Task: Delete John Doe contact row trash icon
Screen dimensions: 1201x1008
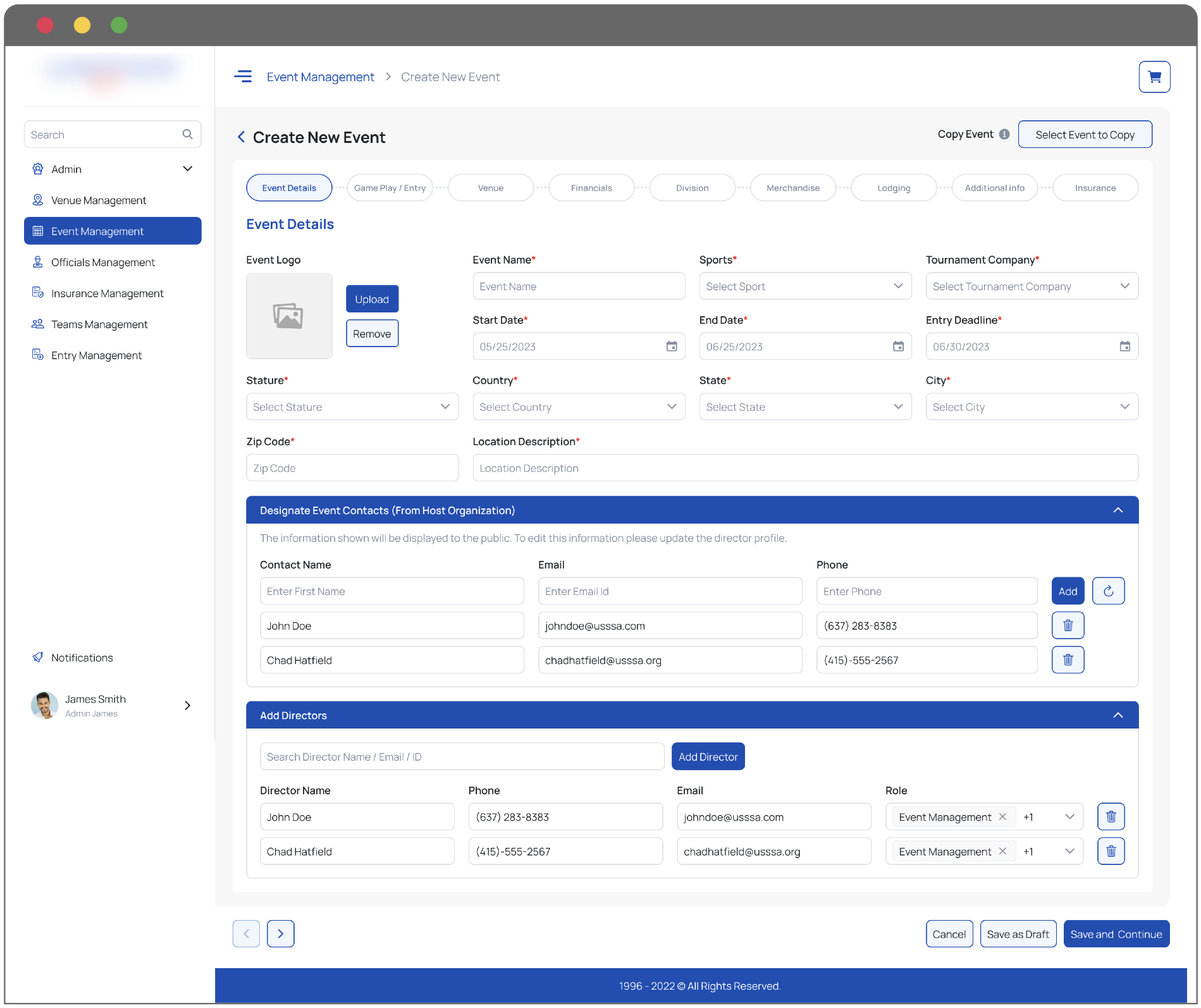Action: tap(1068, 625)
